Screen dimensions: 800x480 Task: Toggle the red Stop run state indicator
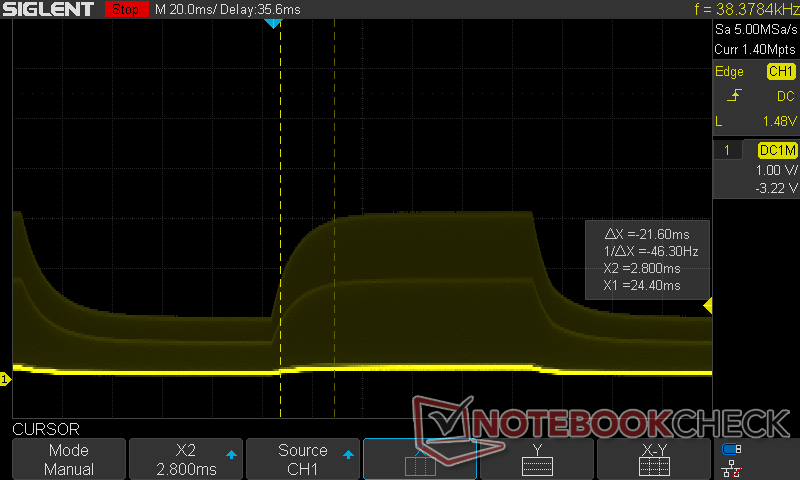point(123,9)
